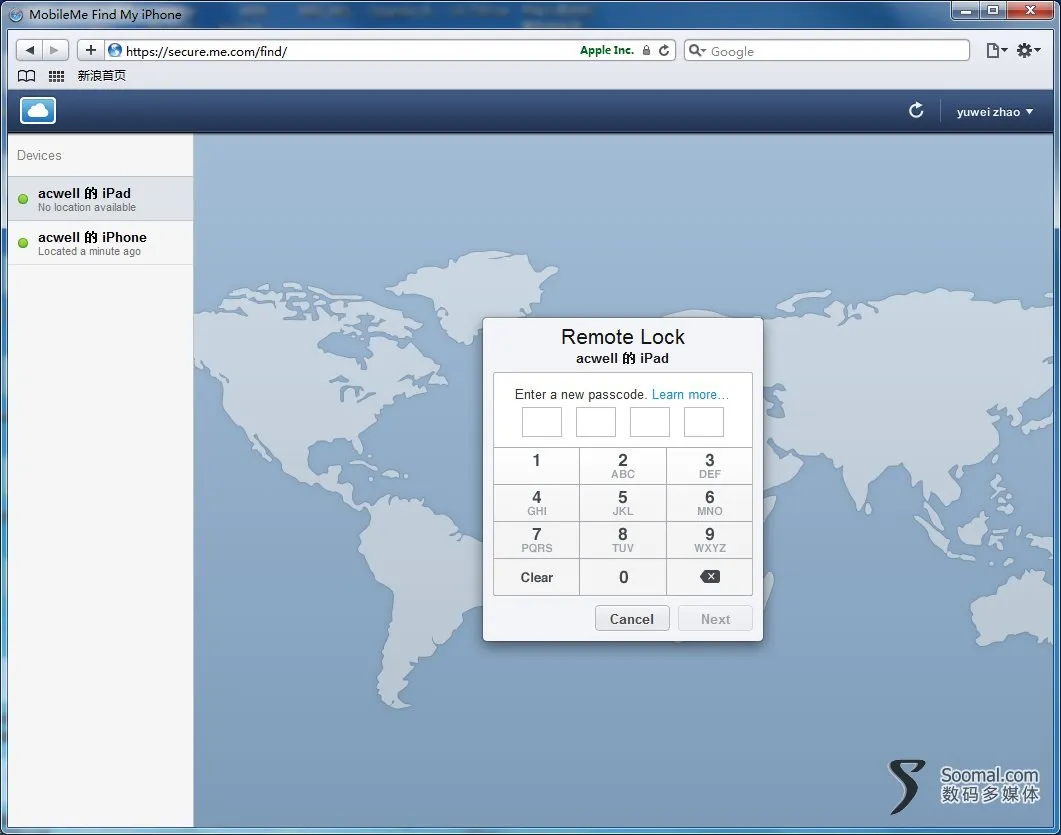Tap keypad digit 6 MNO
Screen dimensions: 1061x835
[709, 503]
